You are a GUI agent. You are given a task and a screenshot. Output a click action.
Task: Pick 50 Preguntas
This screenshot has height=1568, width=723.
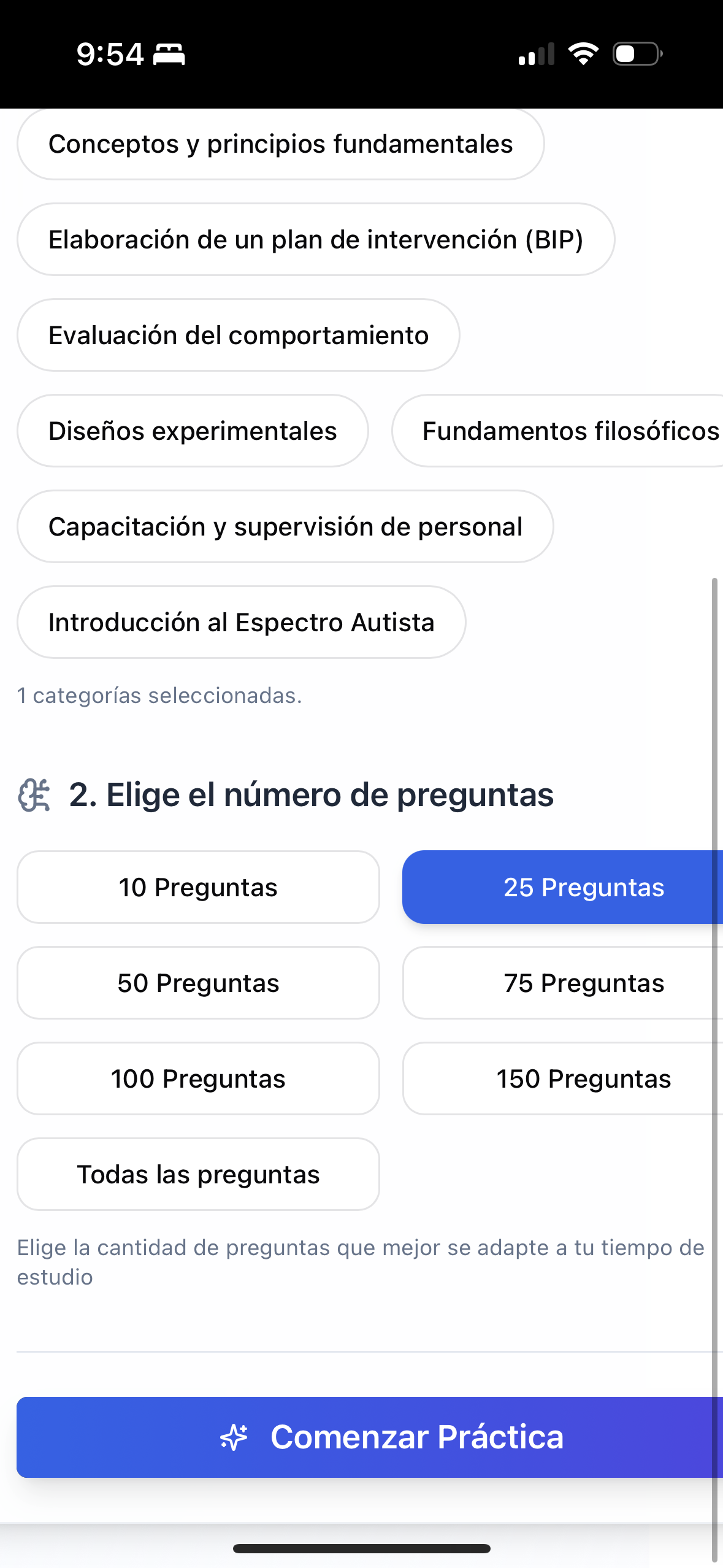click(198, 983)
